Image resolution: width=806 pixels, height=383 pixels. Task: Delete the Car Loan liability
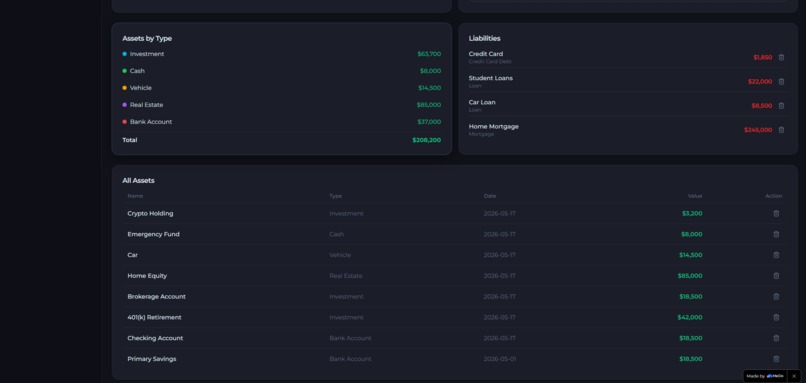(781, 106)
